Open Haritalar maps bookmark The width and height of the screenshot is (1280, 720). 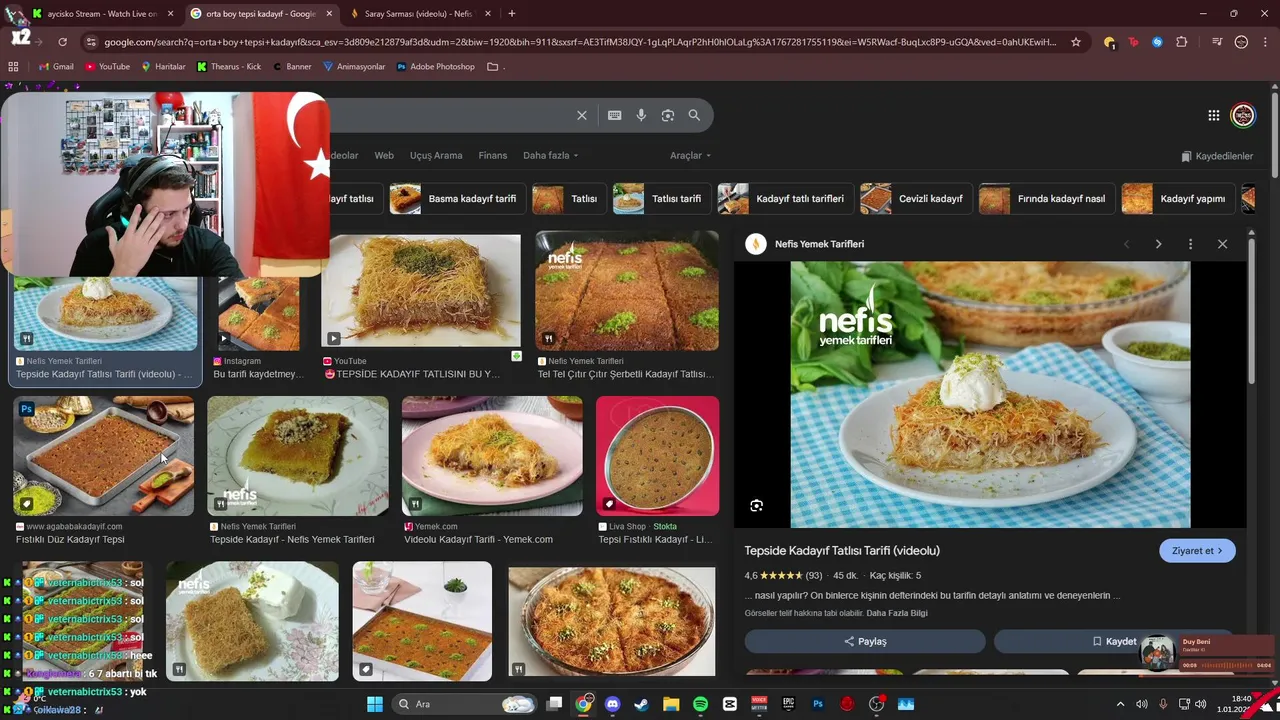163,67
